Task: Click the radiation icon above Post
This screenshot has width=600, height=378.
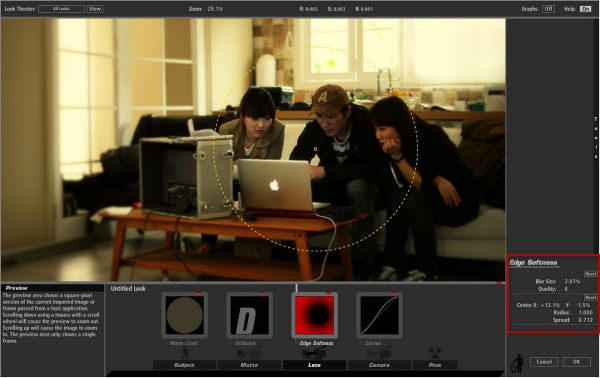Action: (435, 352)
